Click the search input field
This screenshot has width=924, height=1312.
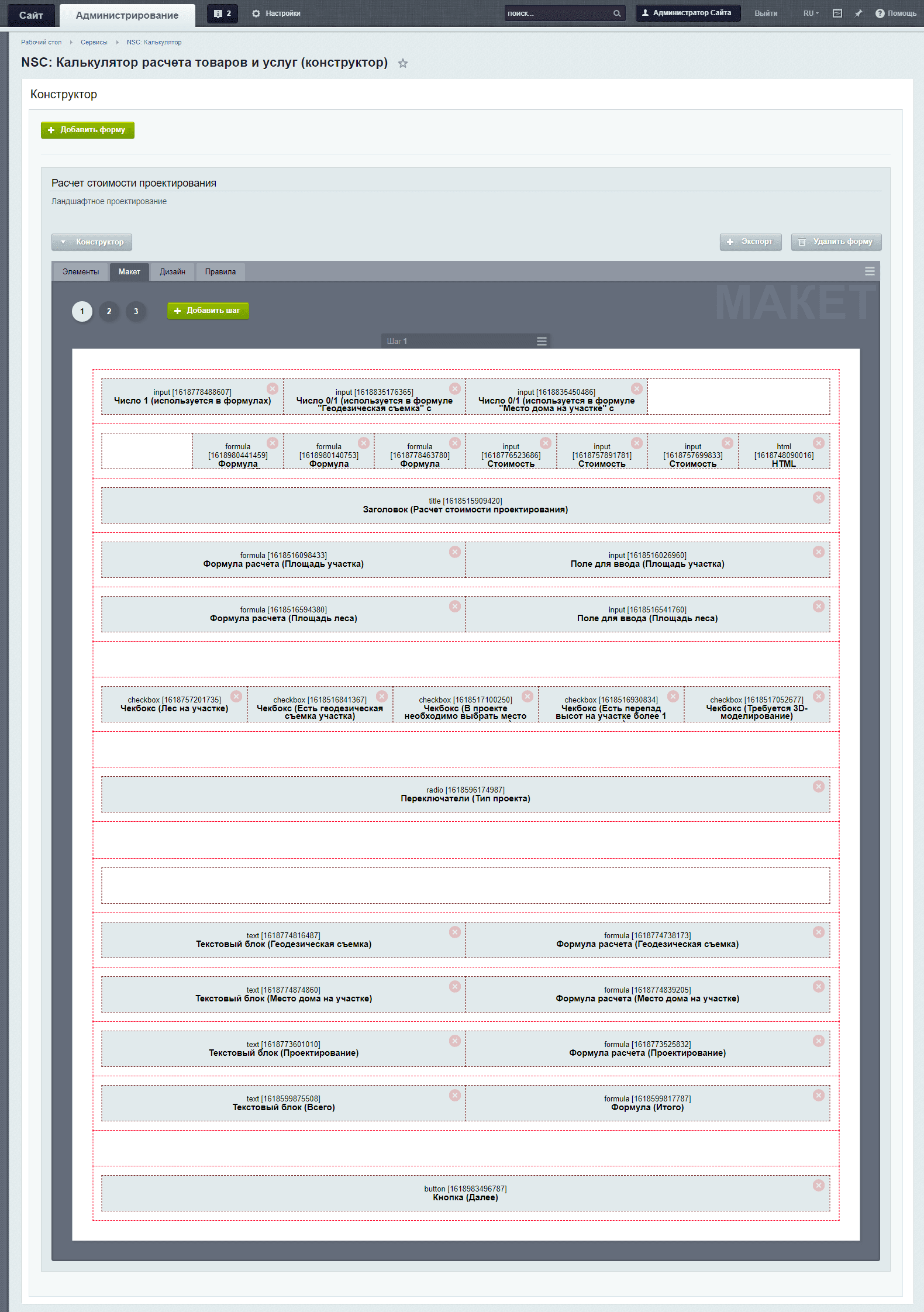point(558,13)
